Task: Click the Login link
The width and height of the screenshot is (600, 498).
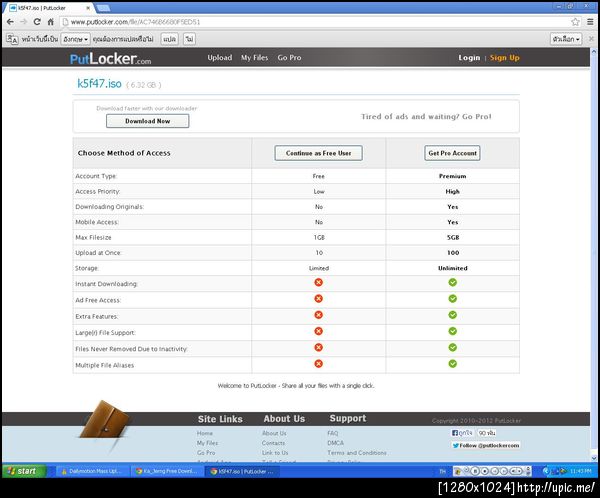Action: (x=469, y=58)
